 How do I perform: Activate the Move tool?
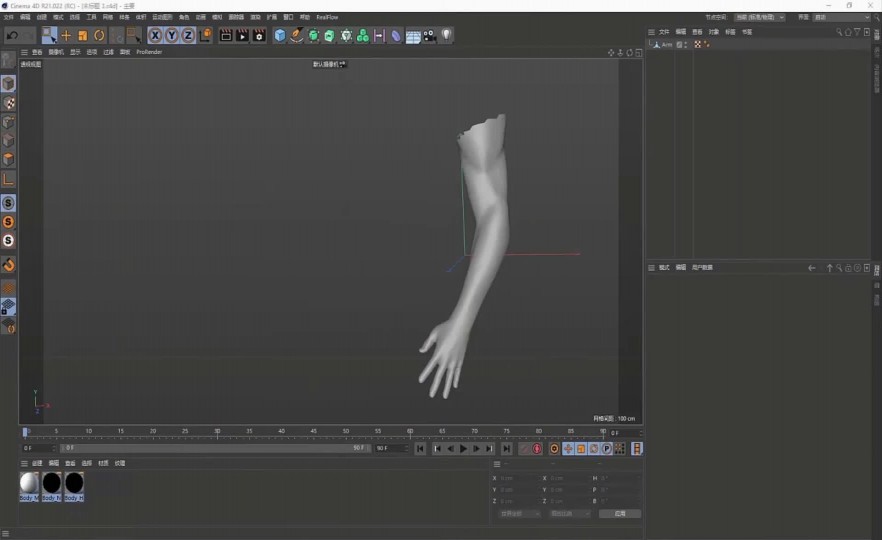[x=66, y=35]
